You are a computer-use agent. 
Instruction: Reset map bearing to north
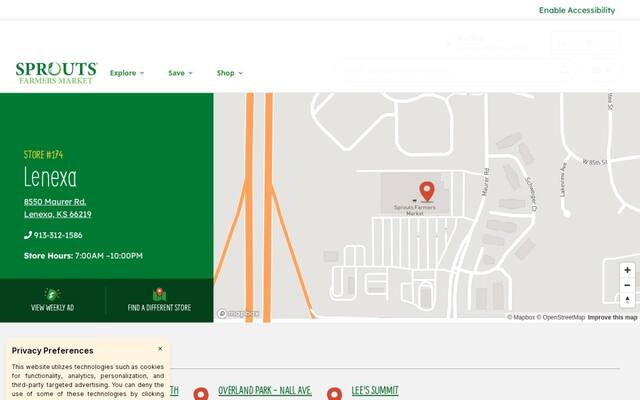(627, 300)
